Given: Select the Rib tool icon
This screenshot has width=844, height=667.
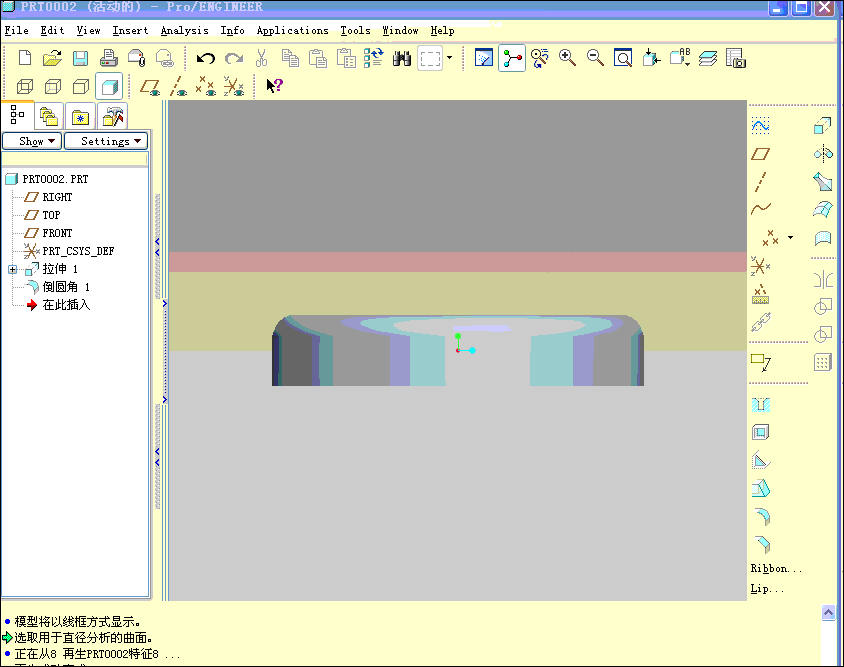Looking at the screenshot, I should coord(761,460).
